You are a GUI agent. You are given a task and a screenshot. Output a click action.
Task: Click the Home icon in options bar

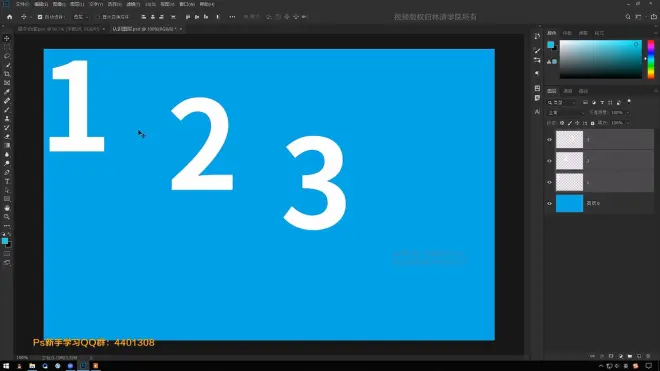(9, 17)
